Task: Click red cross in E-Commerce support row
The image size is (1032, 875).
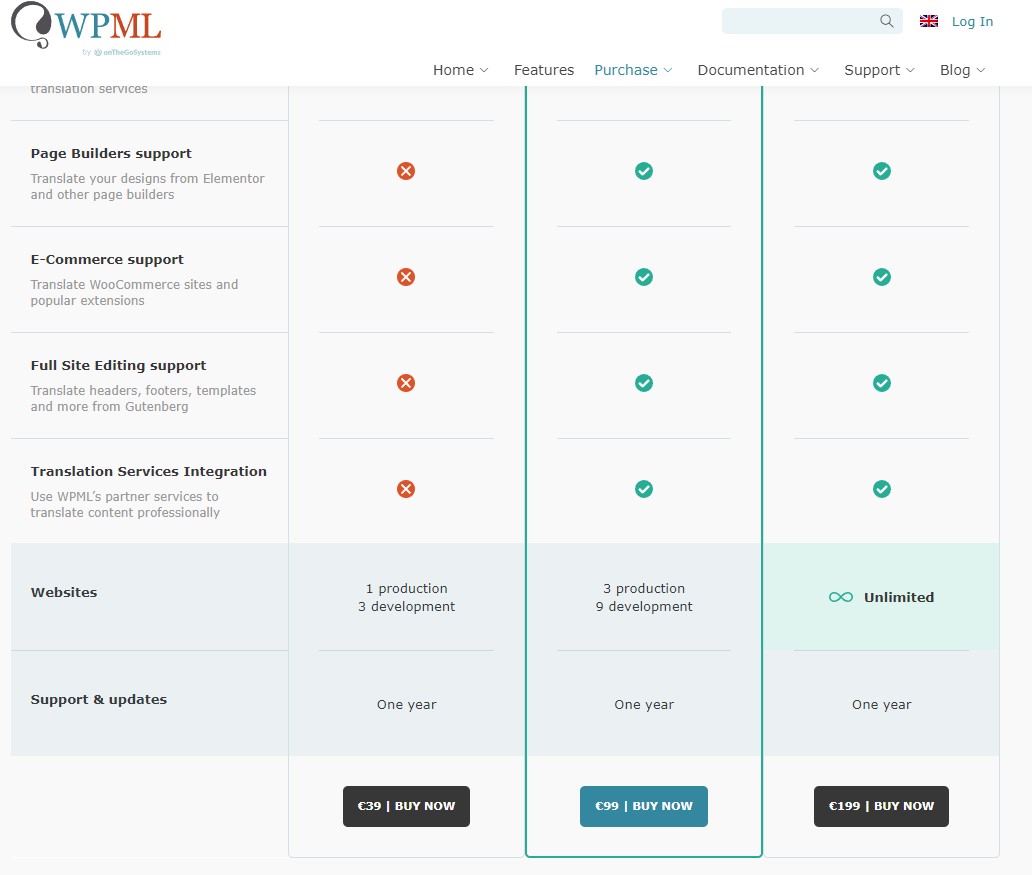Action: pyautogui.click(x=406, y=277)
